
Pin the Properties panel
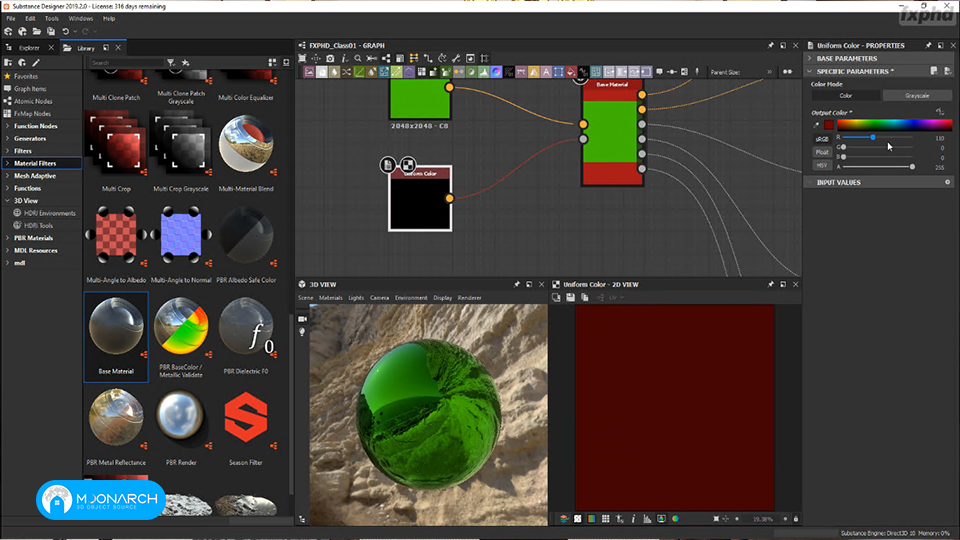(x=928, y=45)
